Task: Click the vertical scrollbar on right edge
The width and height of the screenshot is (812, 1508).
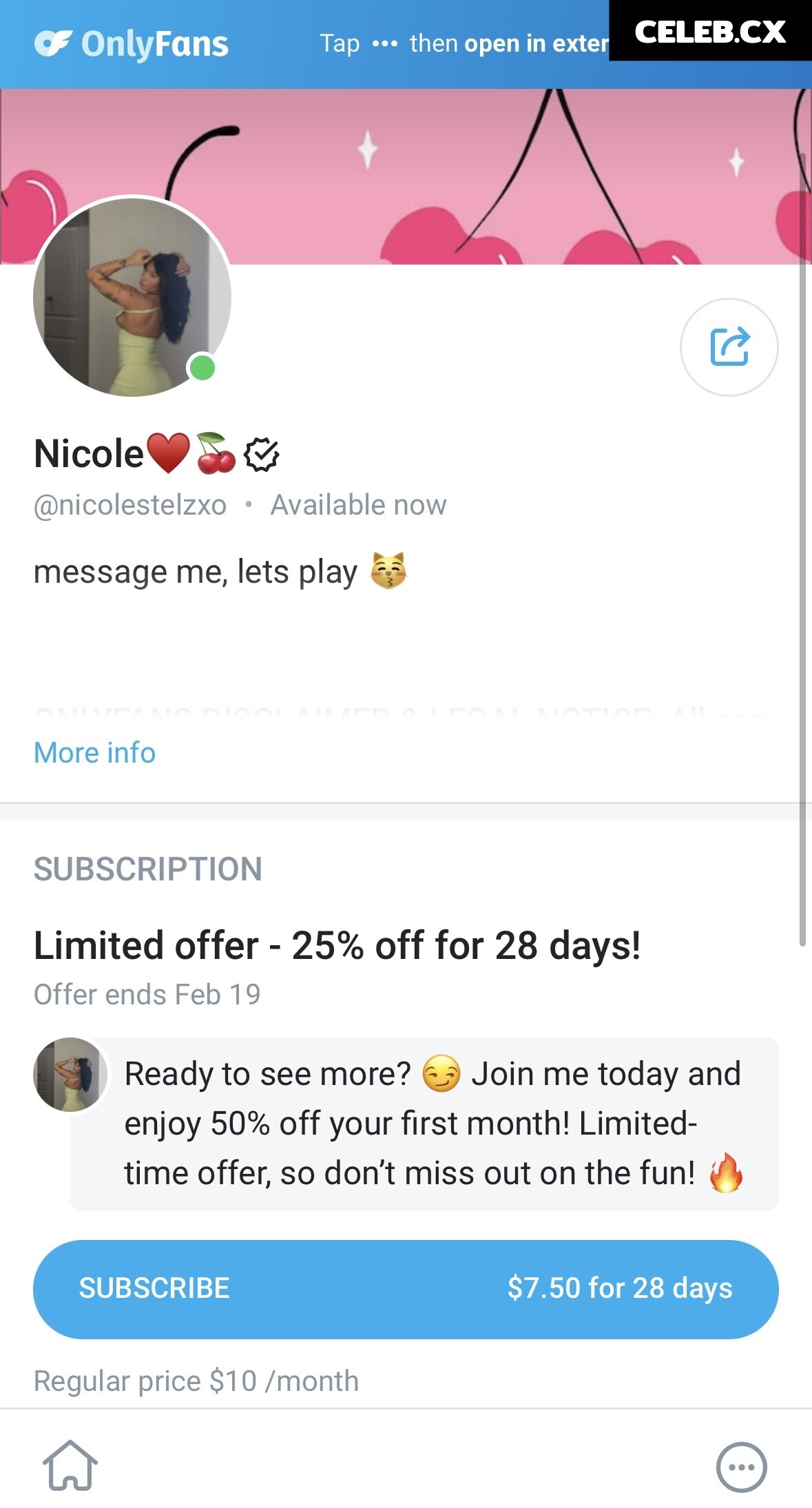Action: pyautogui.click(x=802, y=551)
